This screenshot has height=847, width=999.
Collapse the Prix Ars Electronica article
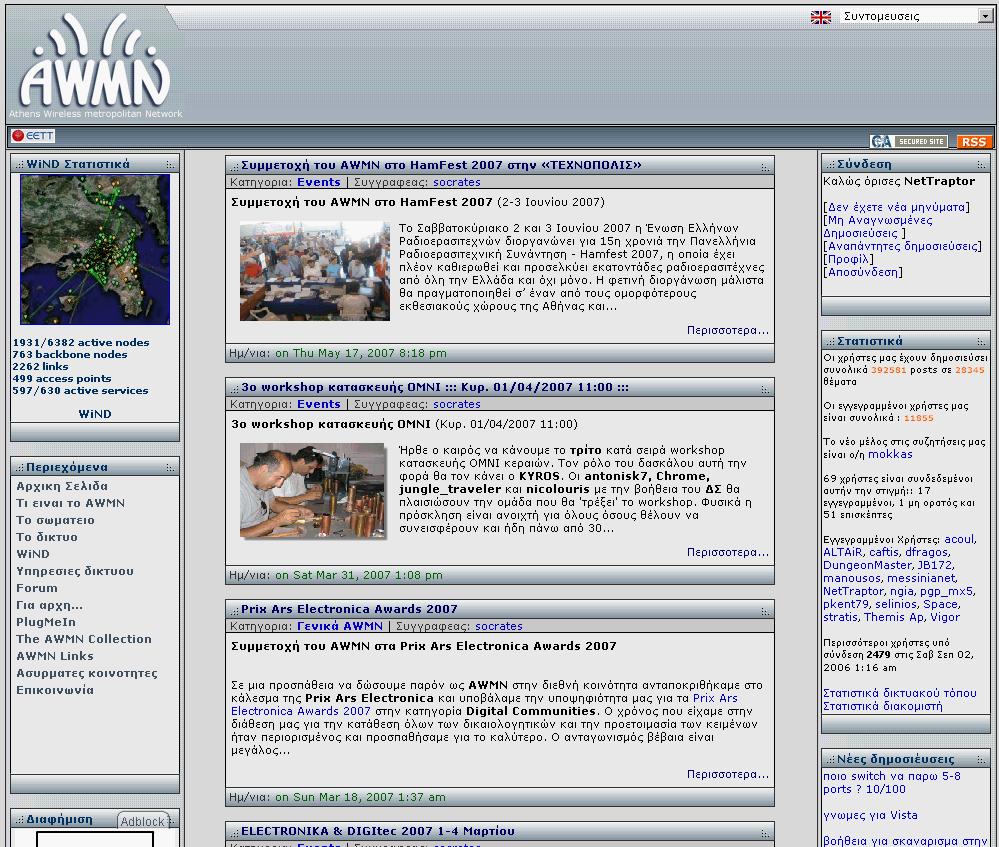[765, 611]
